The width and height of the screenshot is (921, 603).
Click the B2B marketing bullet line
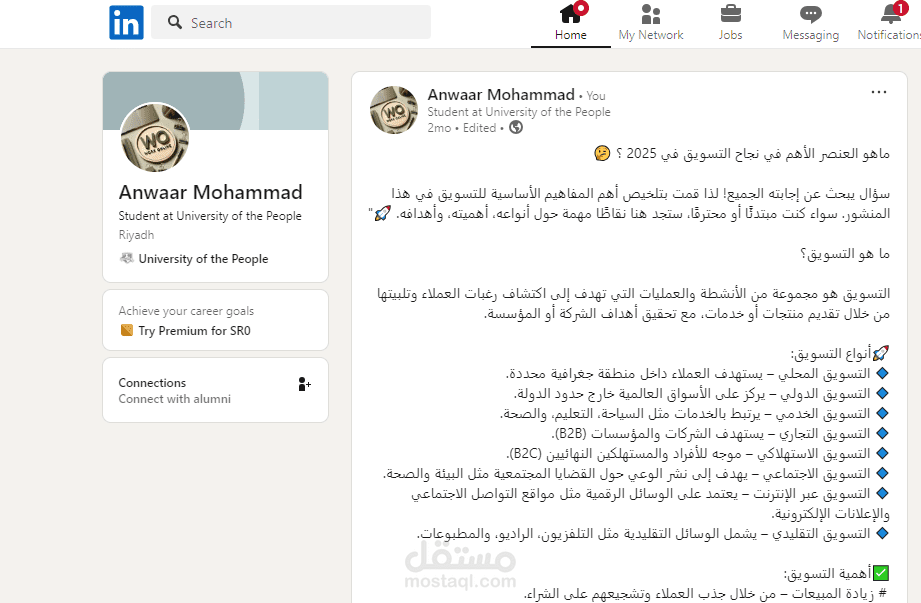tap(720, 434)
